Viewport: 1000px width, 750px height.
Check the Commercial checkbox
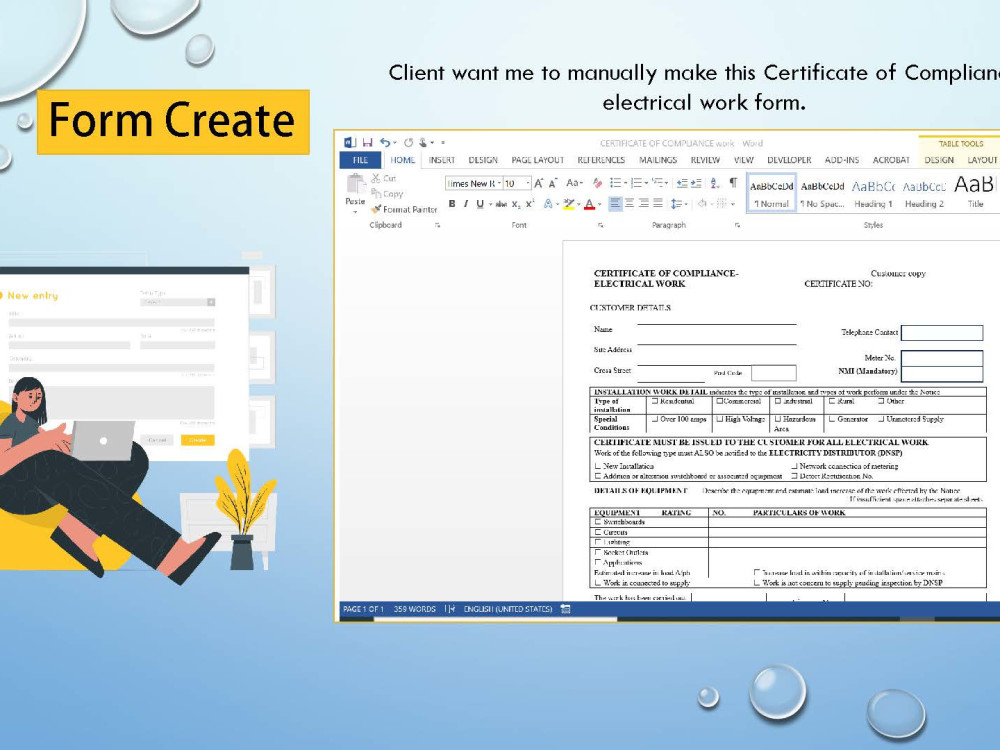pyautogui.click(x=719, y=401)
